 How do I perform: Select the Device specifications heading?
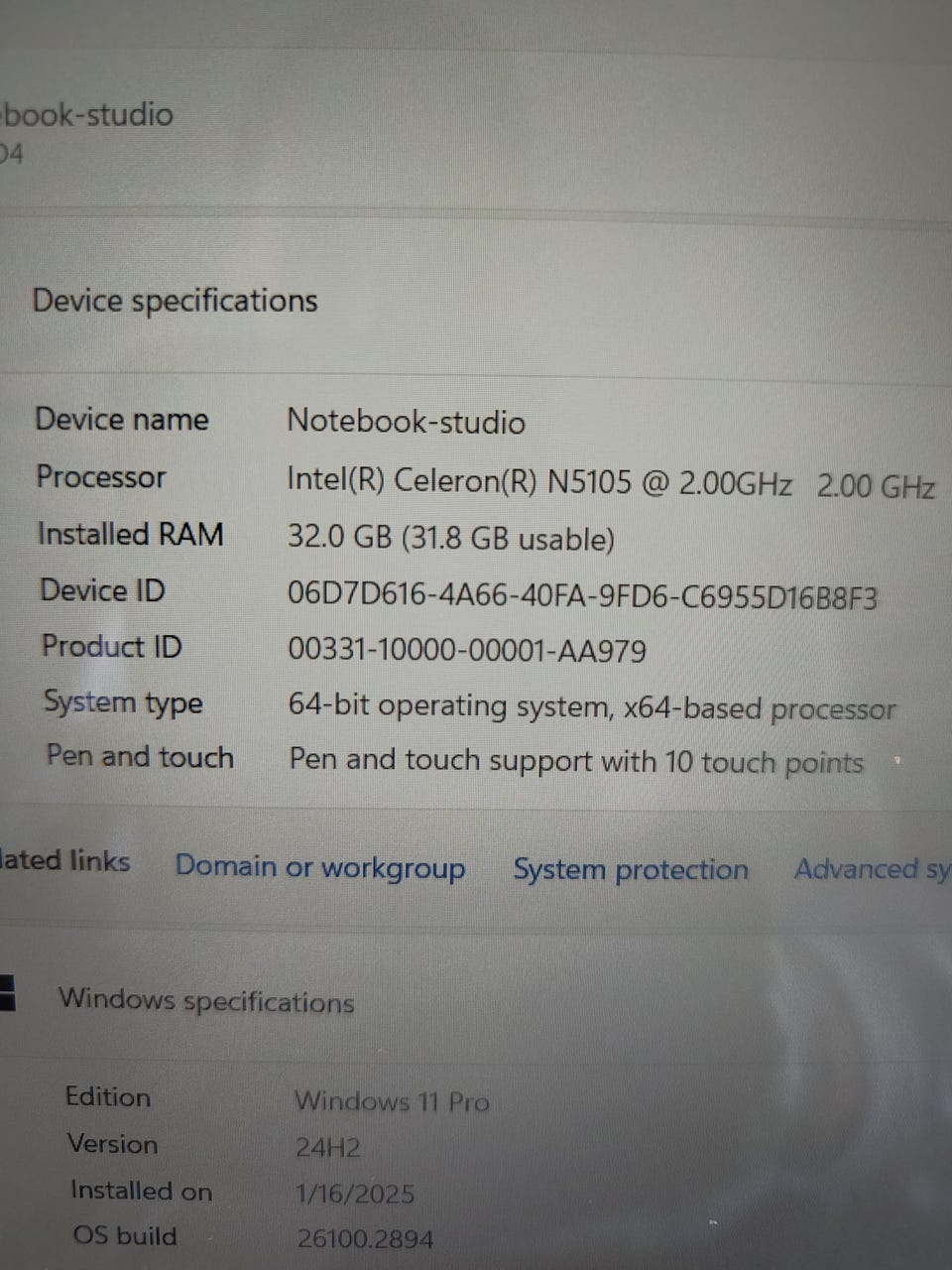pos(175,301)
